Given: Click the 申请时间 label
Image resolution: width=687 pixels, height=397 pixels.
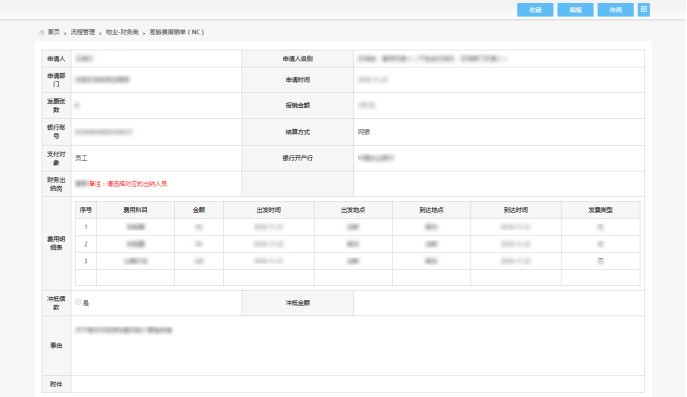Looking at the screenshot, I should 297,80.
